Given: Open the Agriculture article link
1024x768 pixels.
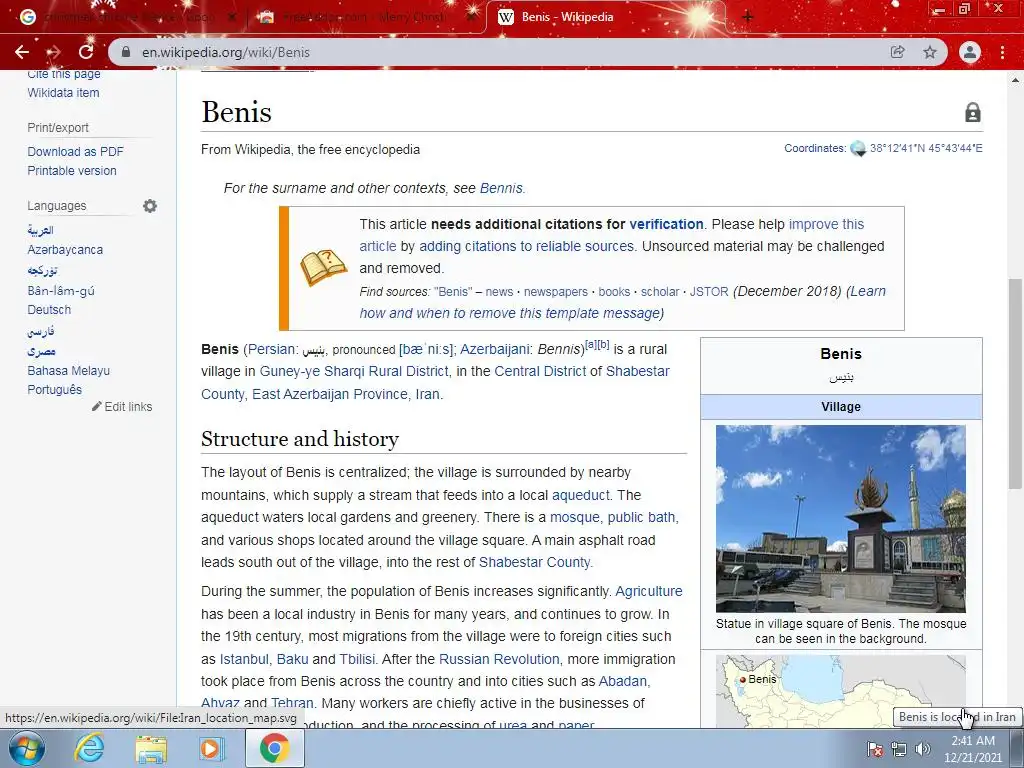Looking at the screenshot, I should coord(648,591).
